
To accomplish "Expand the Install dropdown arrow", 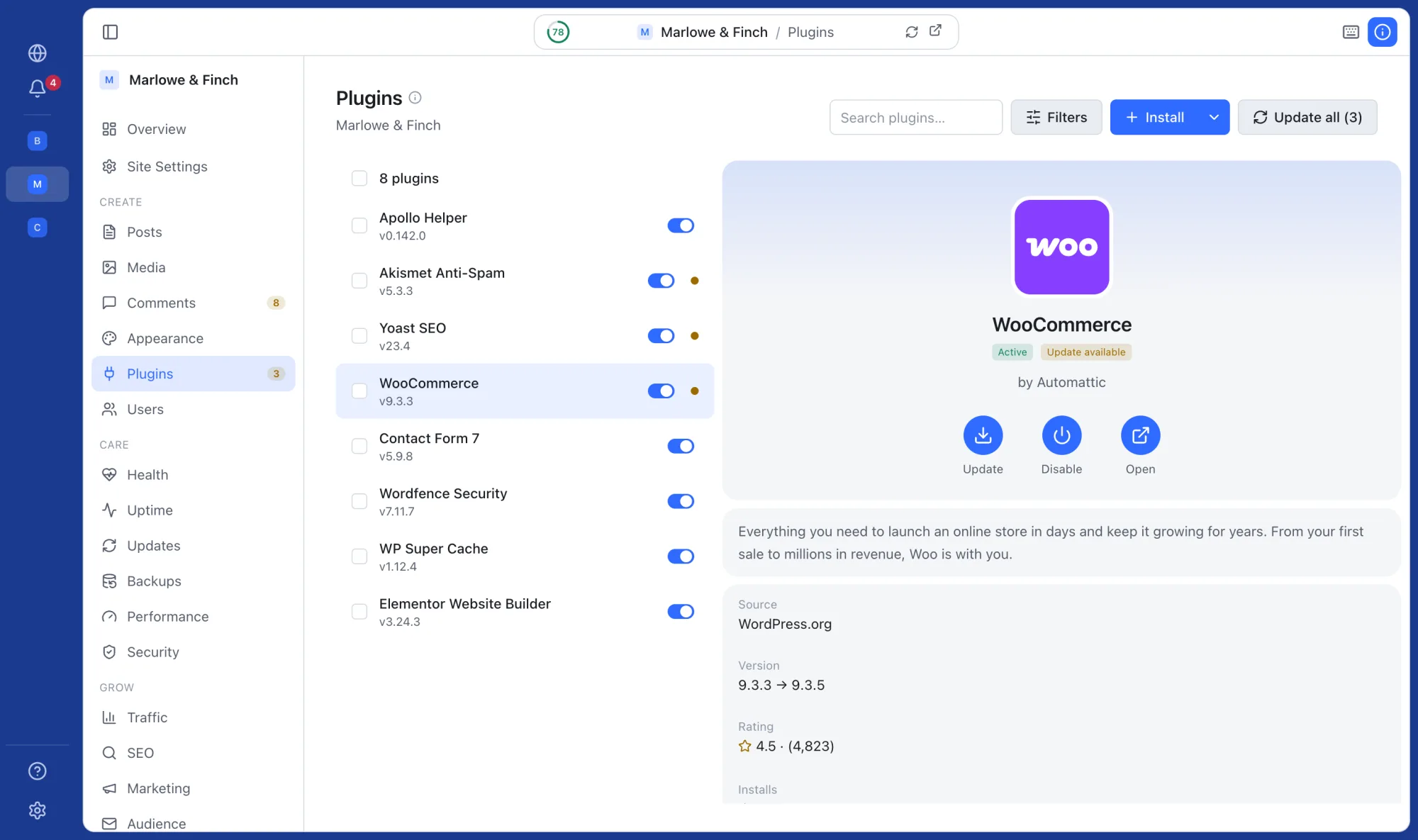I will tap(1214, 117).
